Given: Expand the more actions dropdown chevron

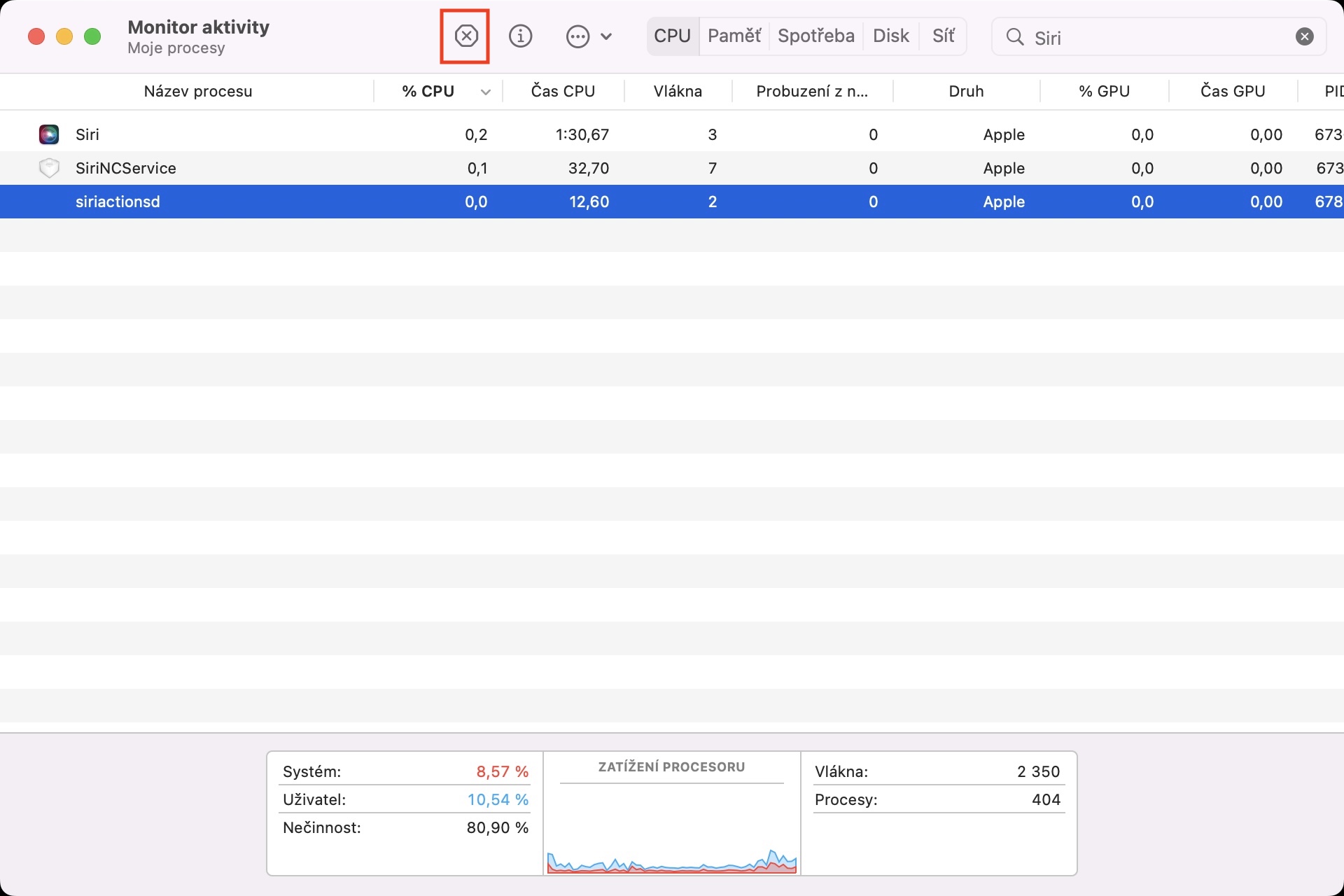Looking at the screenshot, I should [x=607, y=36].
